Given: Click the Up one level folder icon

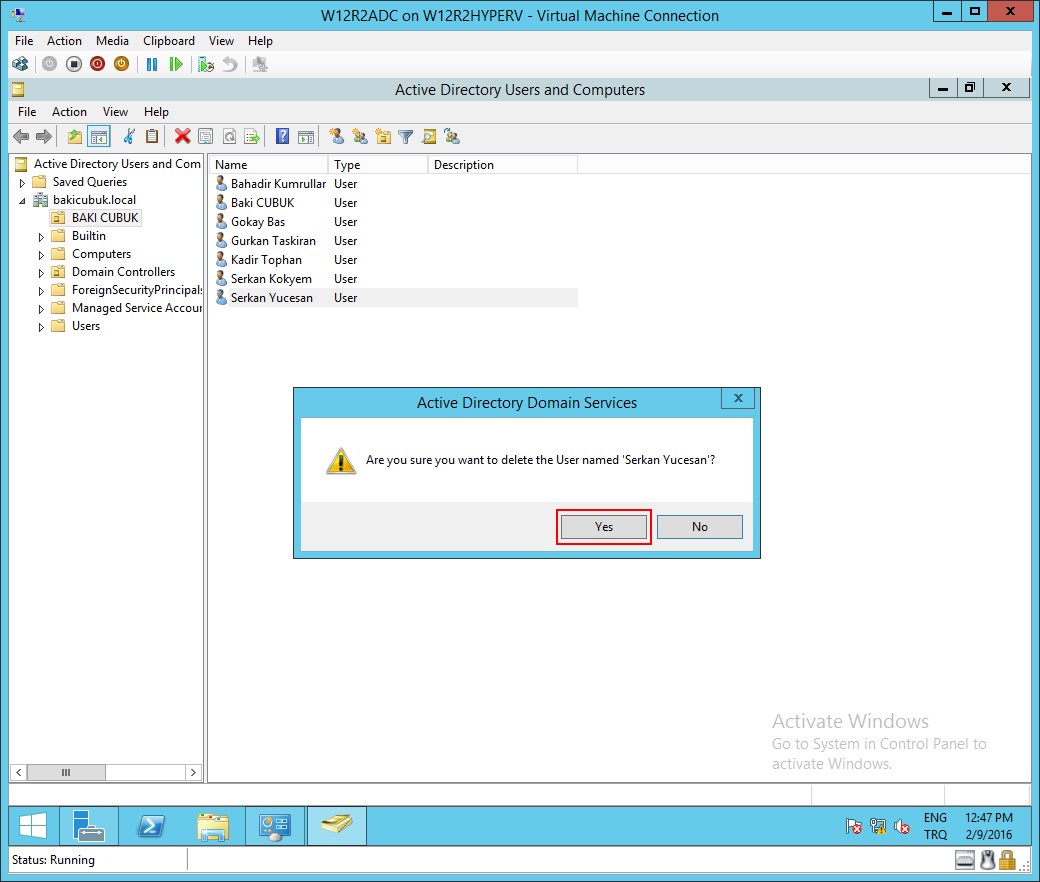Looking at the screenshot, I should coord(74,137).
